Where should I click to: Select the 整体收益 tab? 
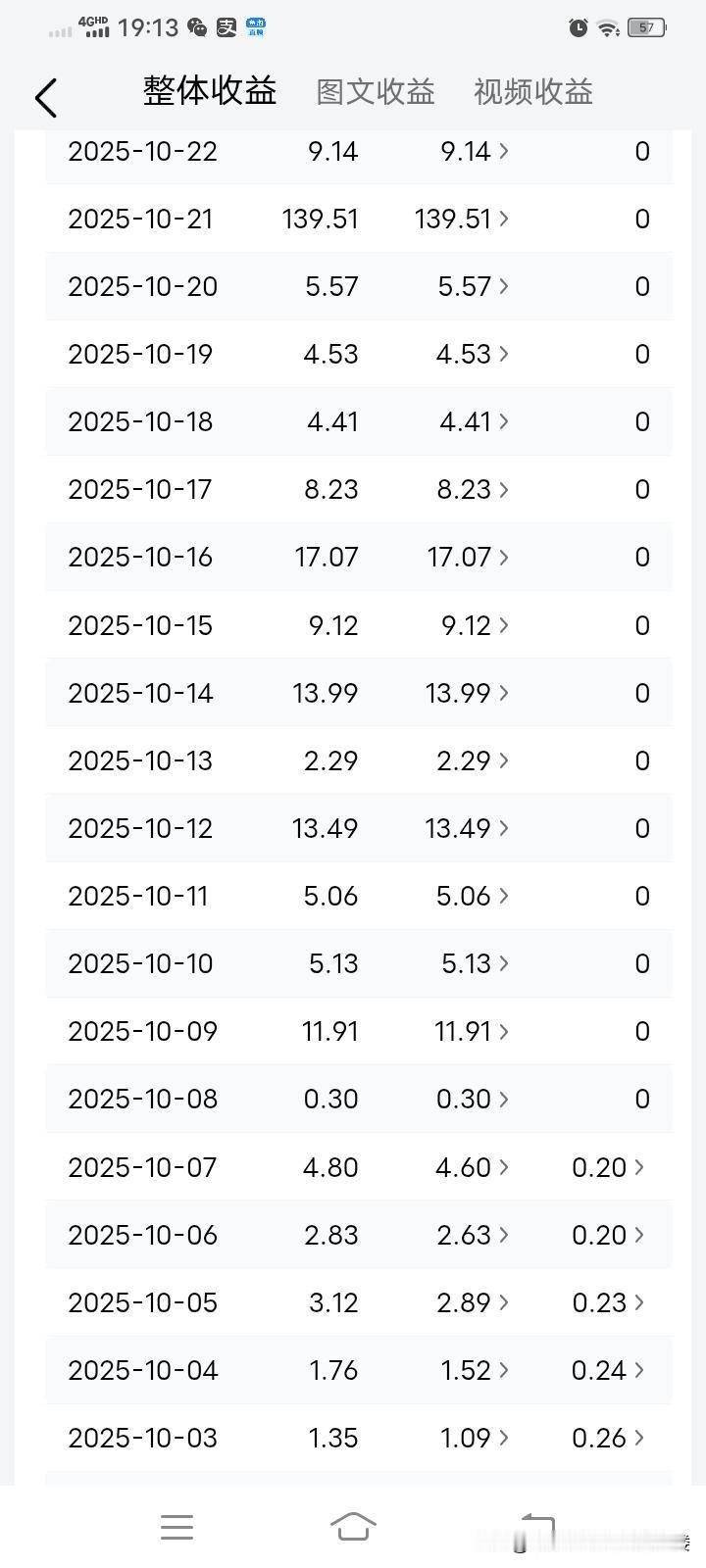210,90
